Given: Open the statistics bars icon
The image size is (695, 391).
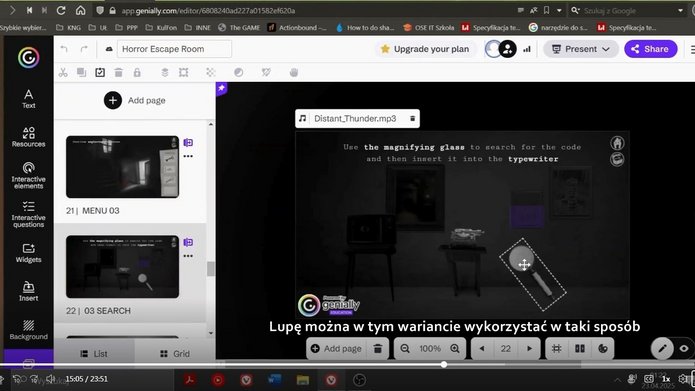Looking at the screenshot, I should (527, 49).
